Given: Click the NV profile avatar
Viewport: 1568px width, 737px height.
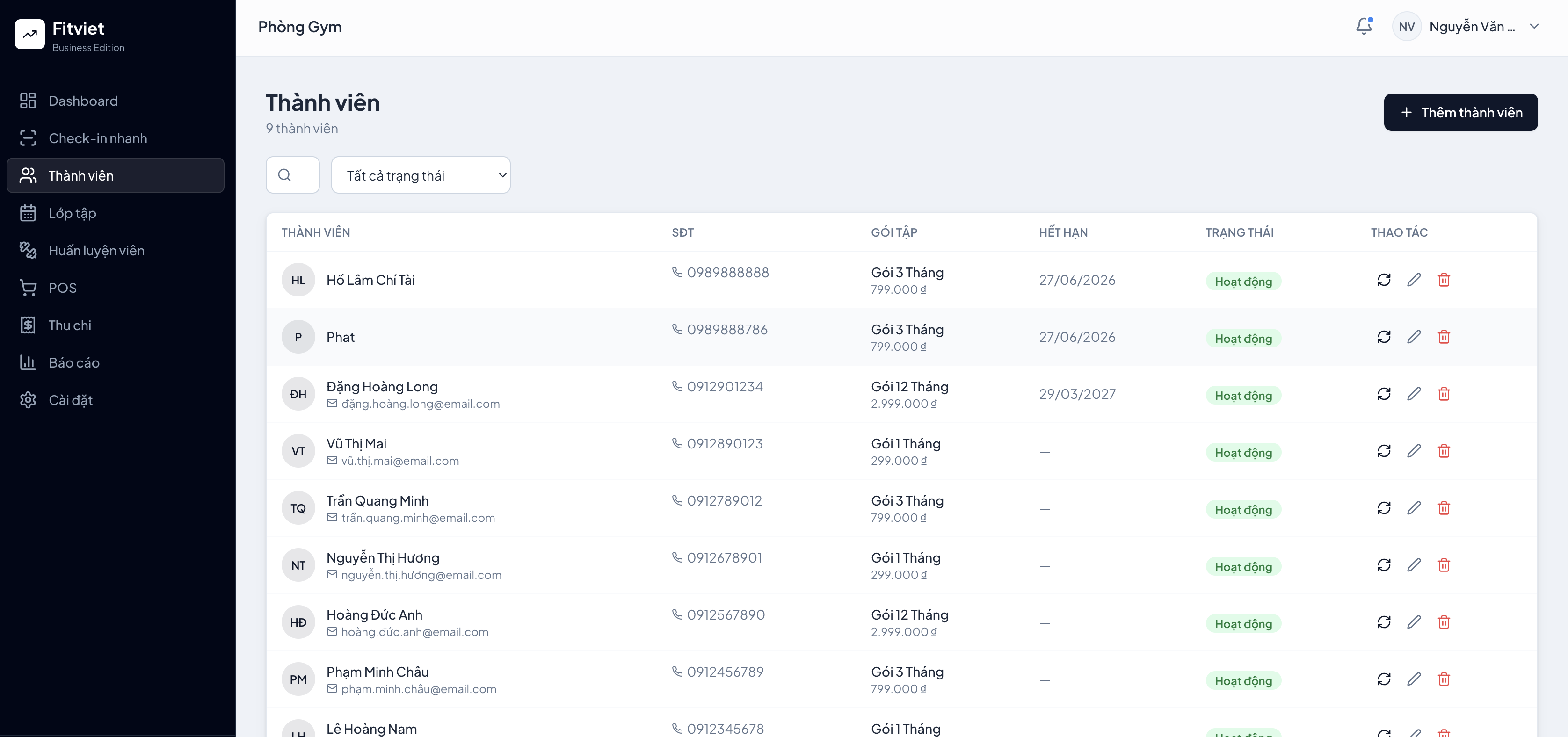Looking at the screenshot, I should coord(1406,27).
